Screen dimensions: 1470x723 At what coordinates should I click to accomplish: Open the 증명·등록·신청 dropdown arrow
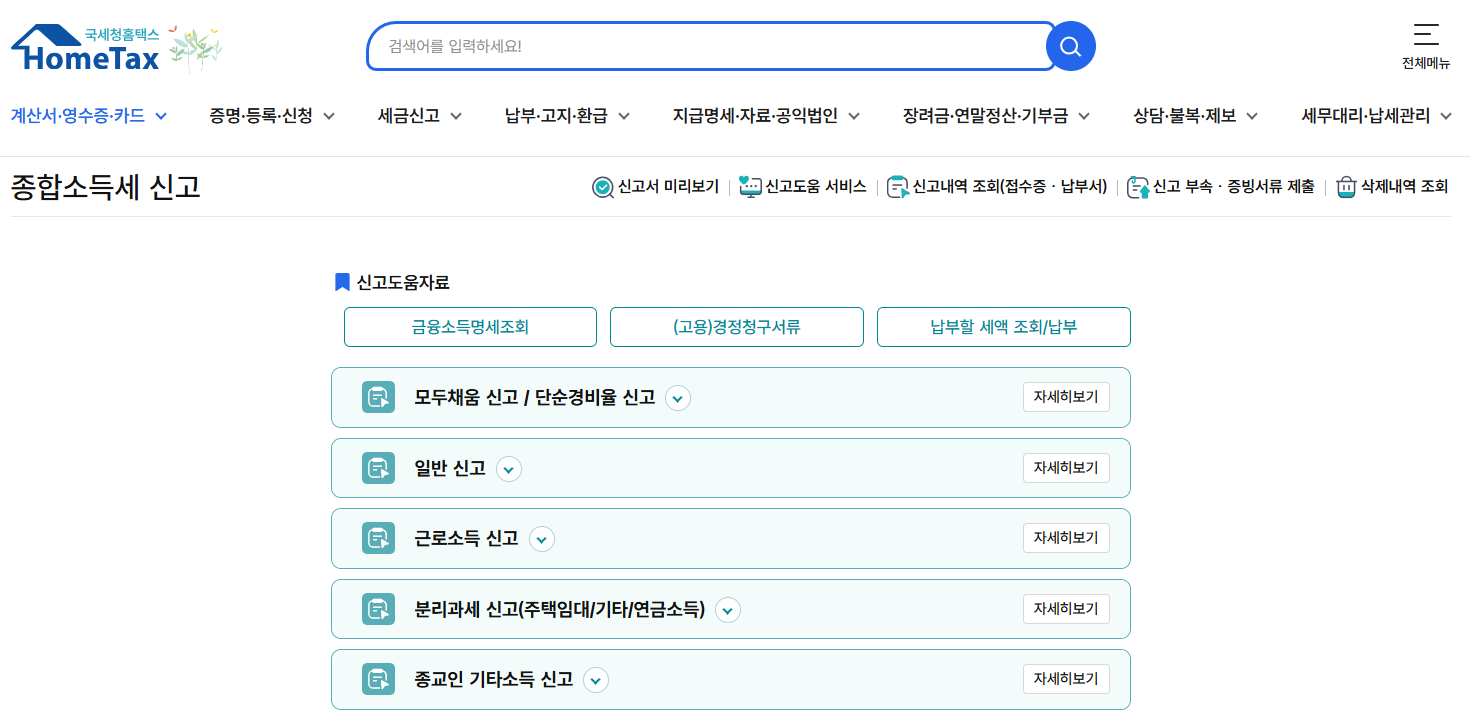pyautogui.click(x=329, y=116)
